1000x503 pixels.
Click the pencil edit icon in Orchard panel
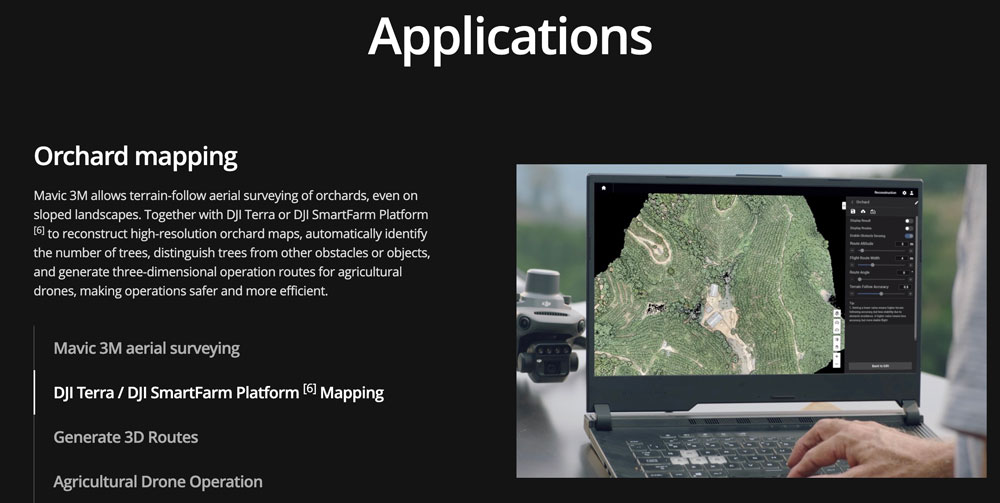pos(916,203)
